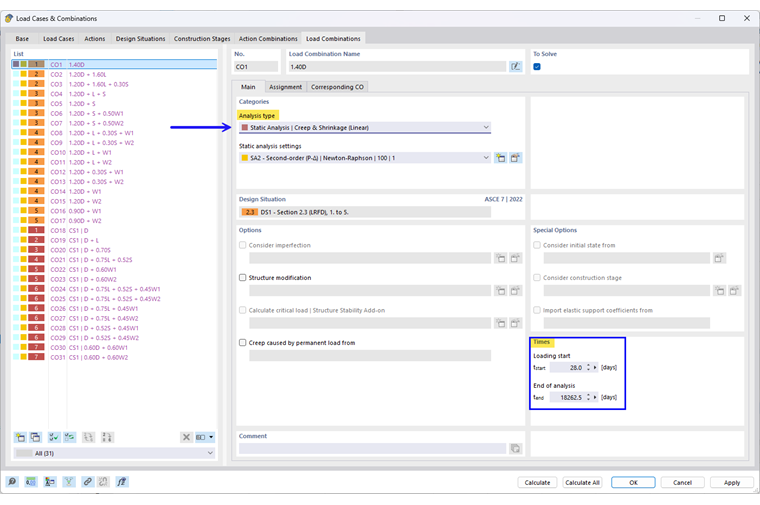Screen dimensions: 760x505
Task: Switch to the Load Cases tab
Action: 59,39
